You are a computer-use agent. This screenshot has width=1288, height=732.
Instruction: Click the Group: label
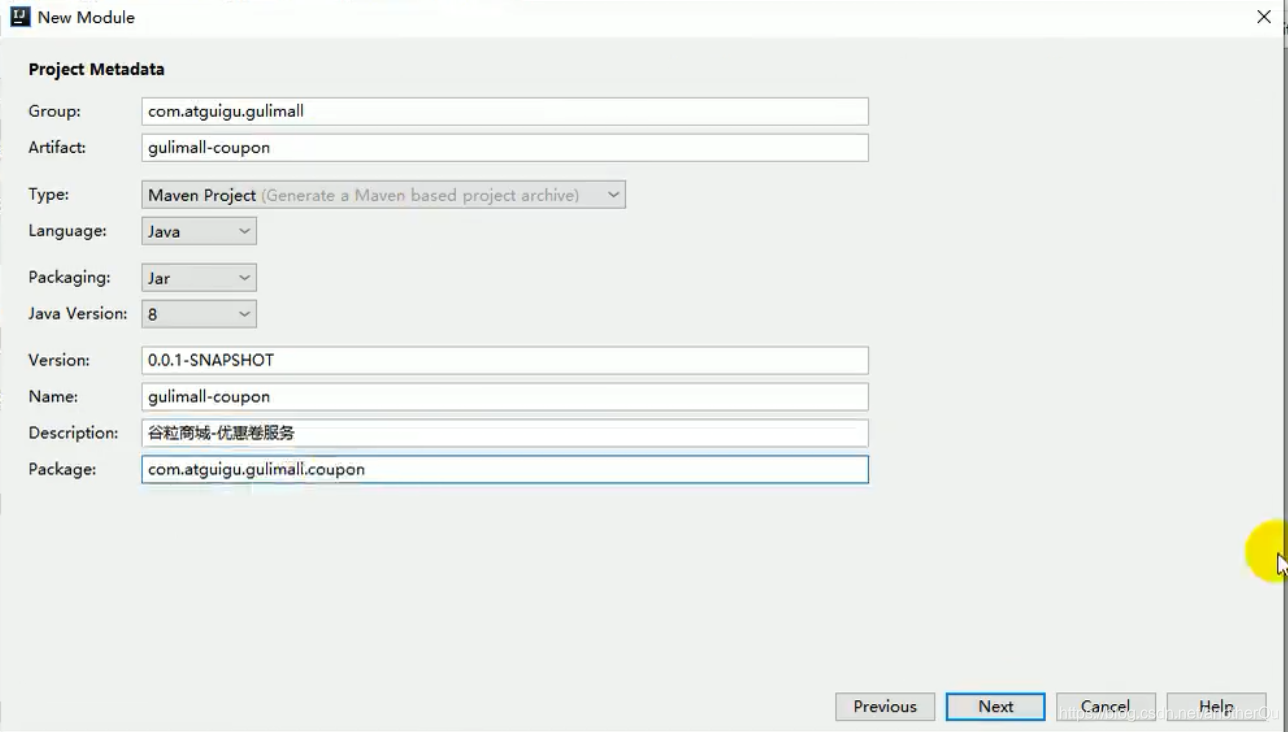click(55, 111)
